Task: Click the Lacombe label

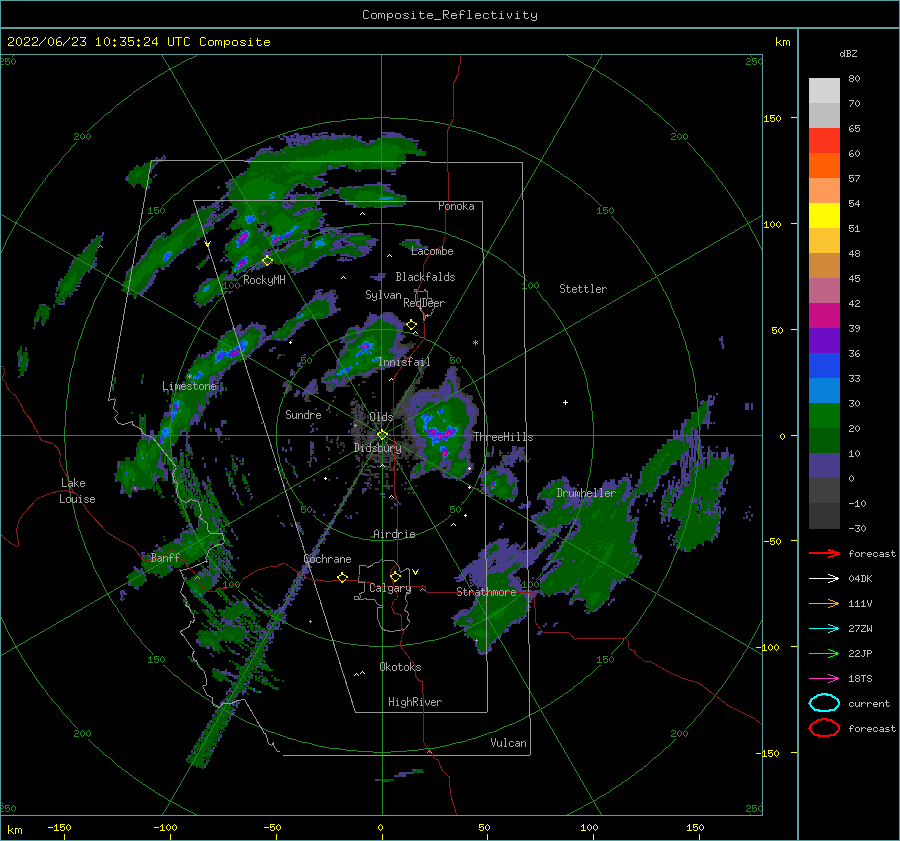Action: click(x=432, y=251)
